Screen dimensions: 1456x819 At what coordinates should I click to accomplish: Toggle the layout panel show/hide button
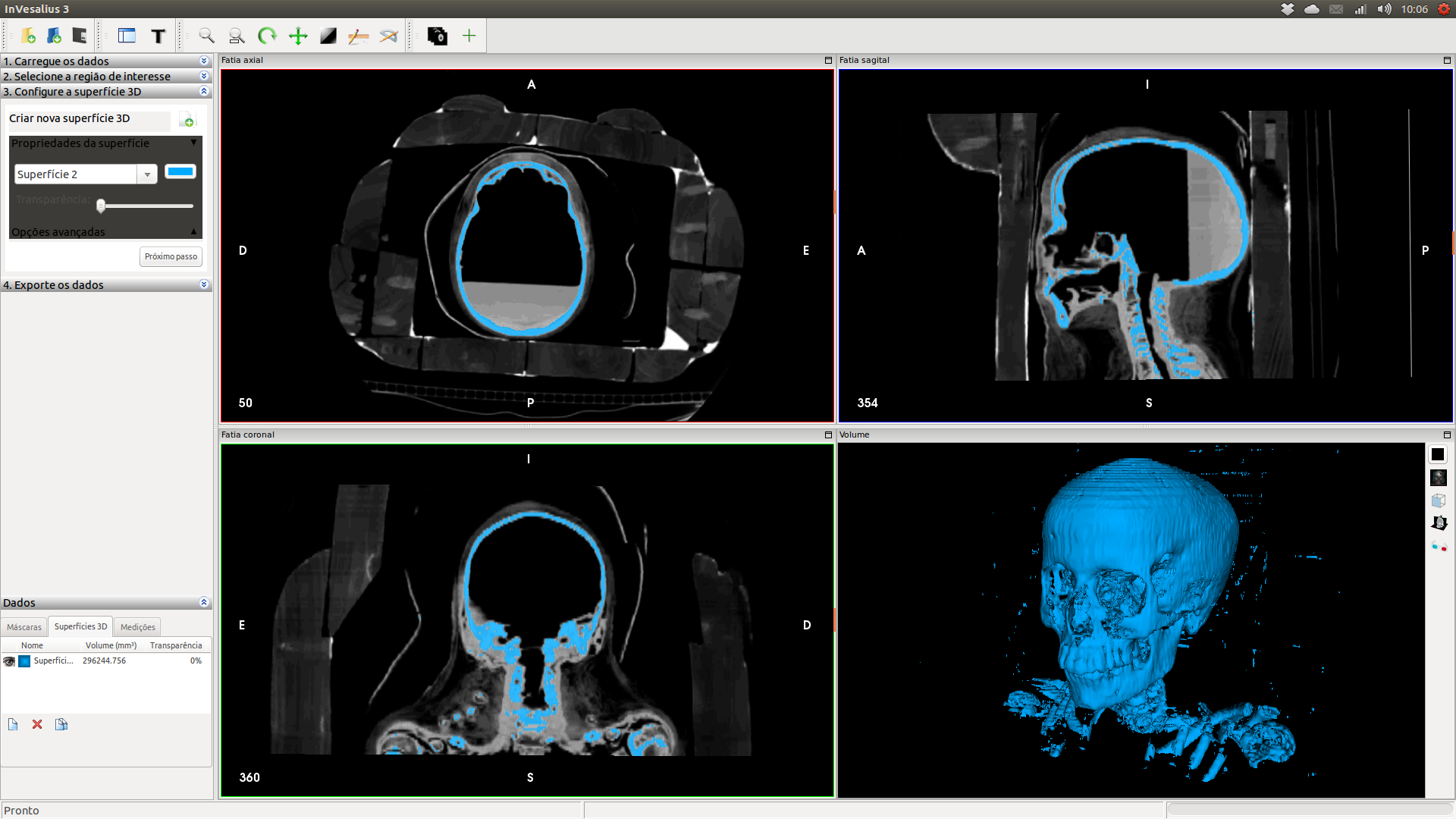(127, 36)
